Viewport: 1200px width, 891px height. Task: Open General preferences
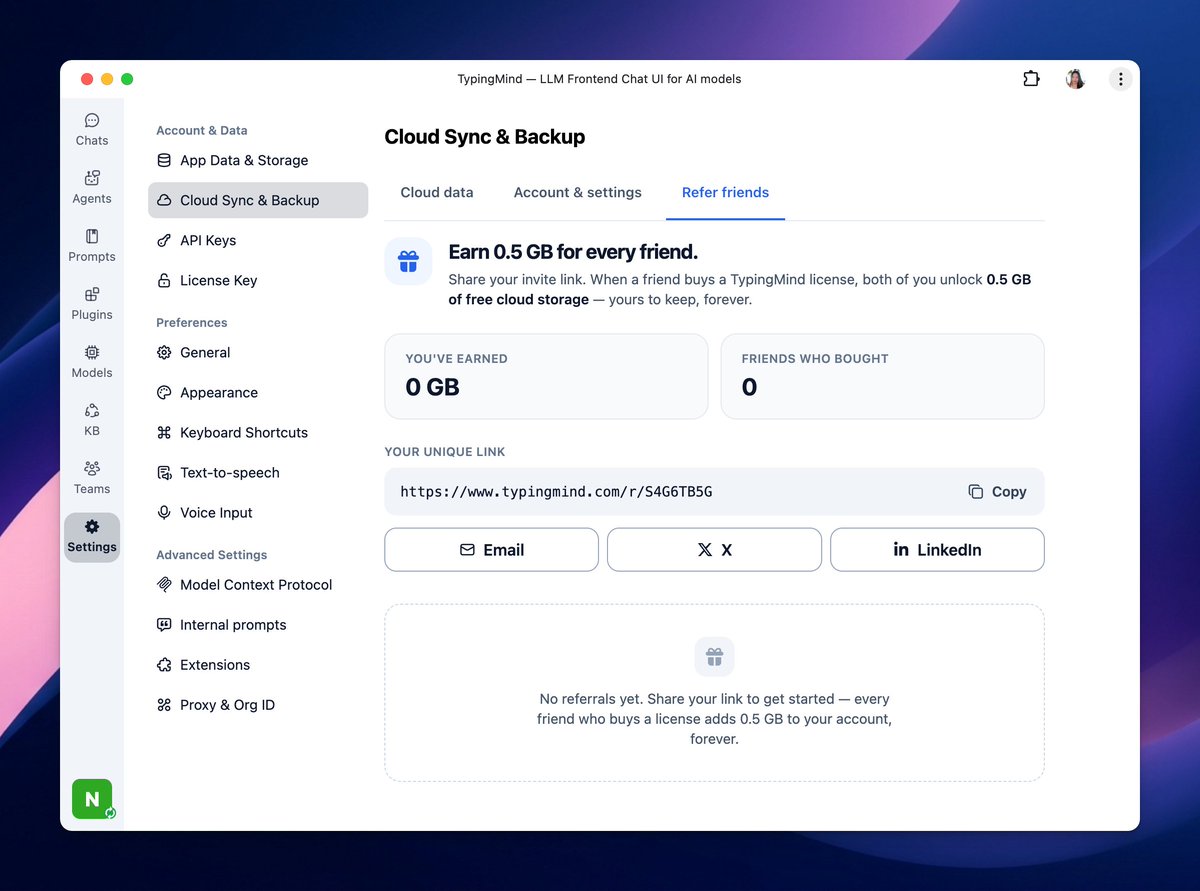(x=258, y=352)
